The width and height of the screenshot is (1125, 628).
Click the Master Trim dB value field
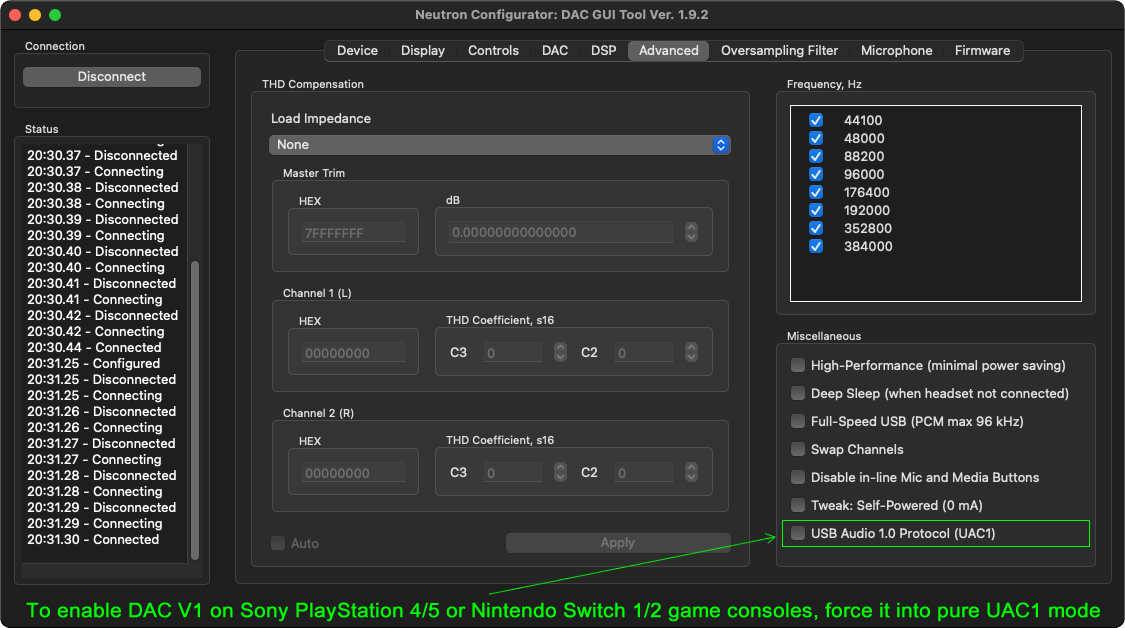point(560,233)
